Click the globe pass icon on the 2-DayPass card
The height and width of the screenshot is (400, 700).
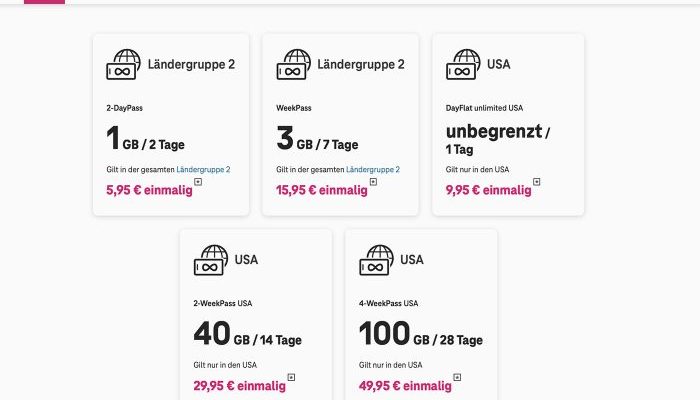(123, 65)
